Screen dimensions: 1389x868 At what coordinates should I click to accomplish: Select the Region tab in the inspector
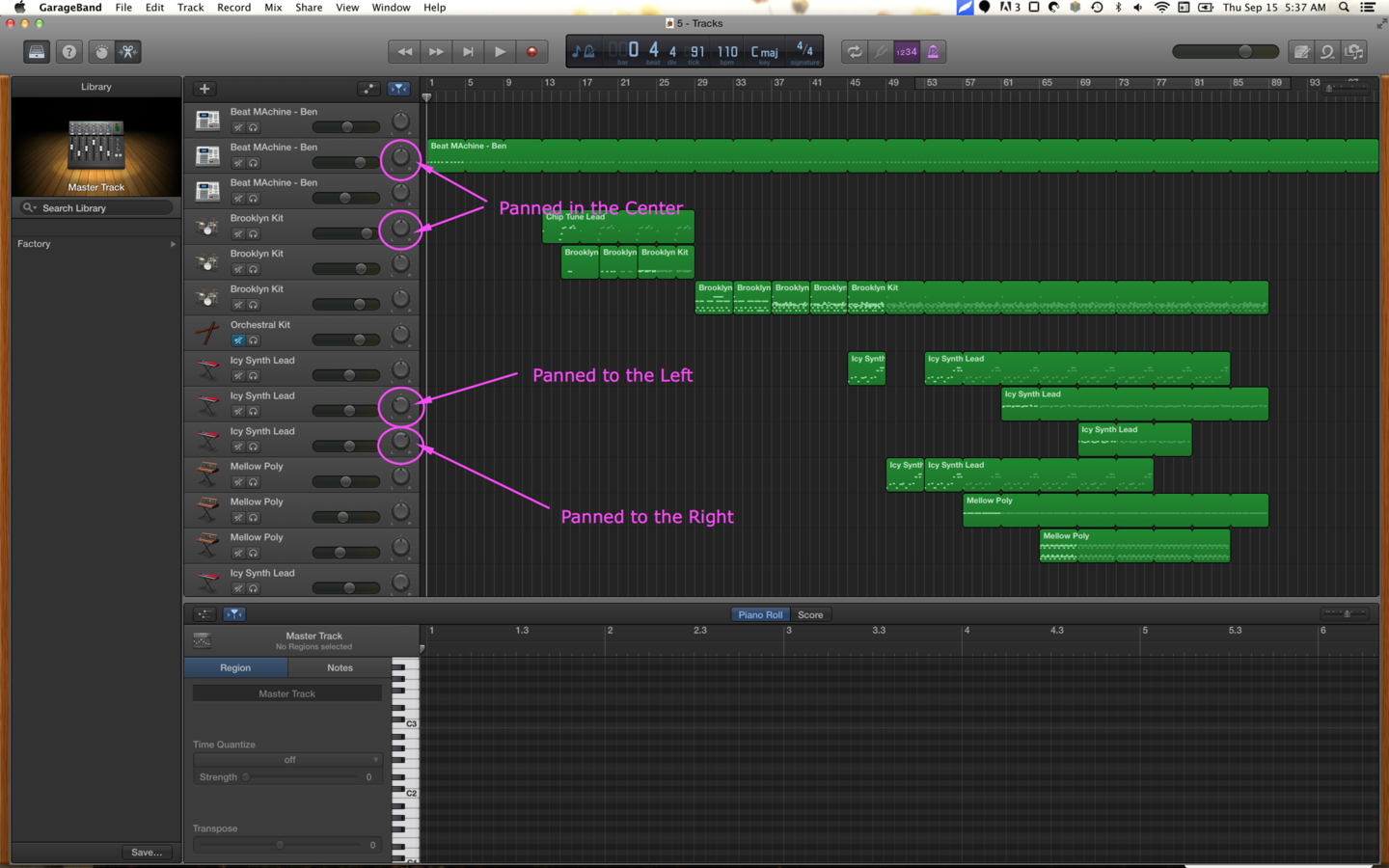(x=235, y=667)
